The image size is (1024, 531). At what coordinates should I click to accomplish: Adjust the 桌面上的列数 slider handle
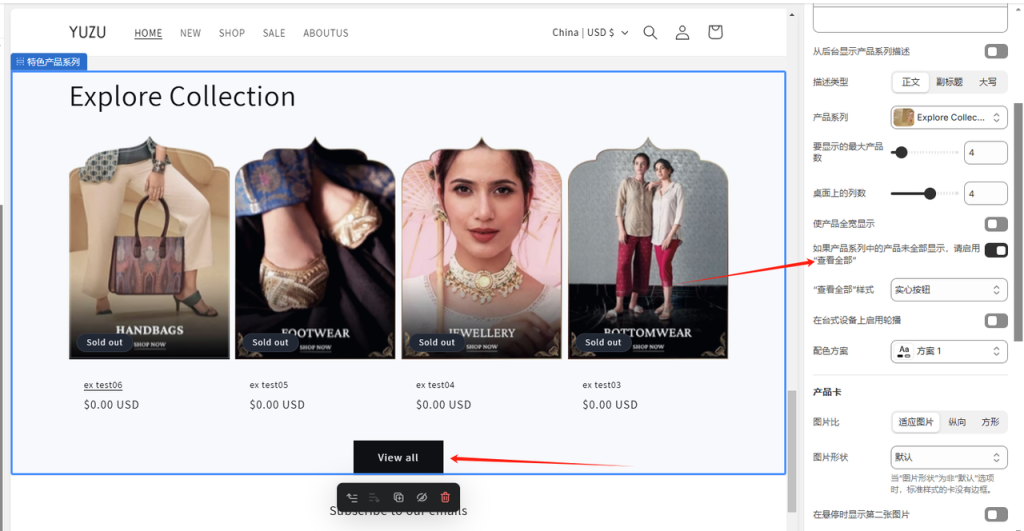tap(930, 194)
